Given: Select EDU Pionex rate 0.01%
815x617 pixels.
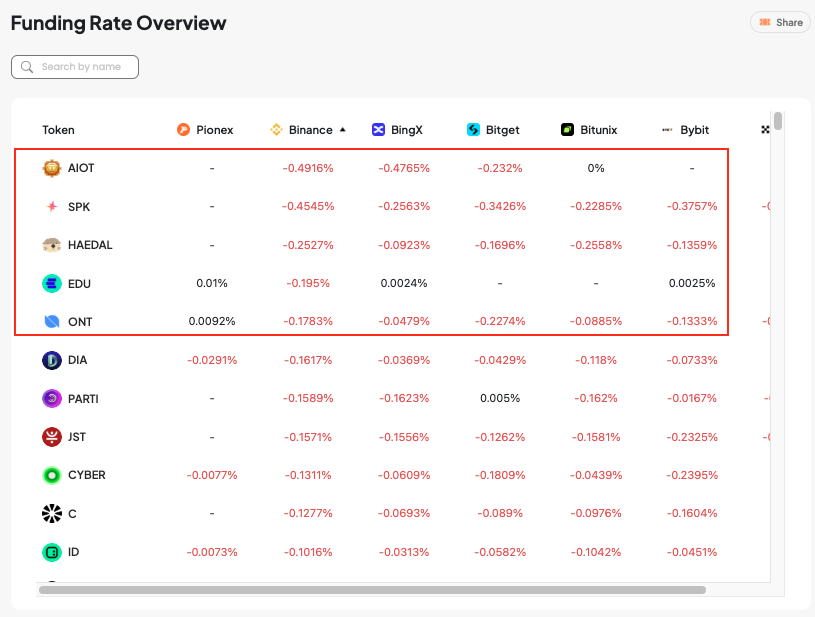Looking at the screenshot, I should 212,283.
